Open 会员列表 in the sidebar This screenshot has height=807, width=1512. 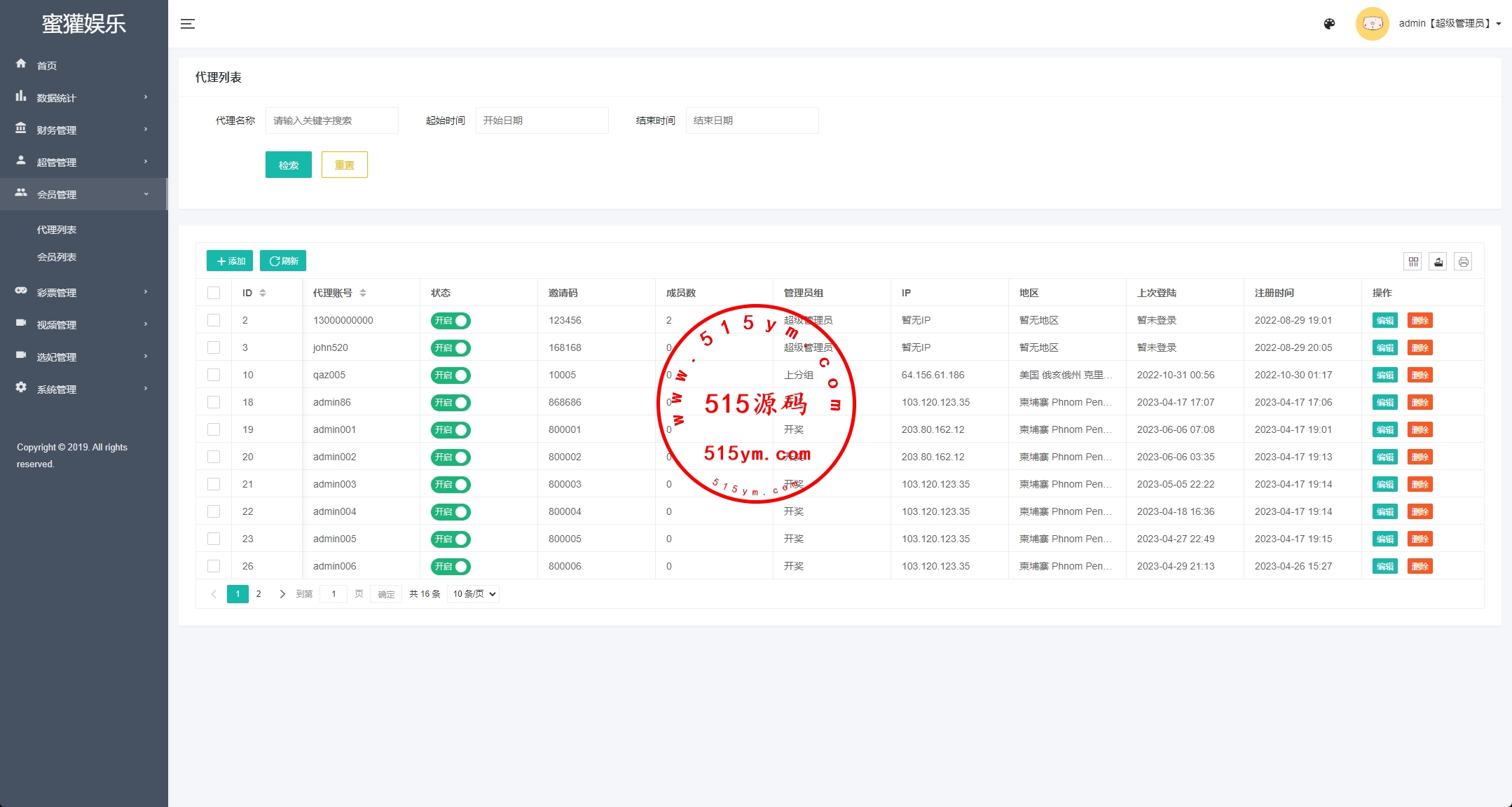click(57, 257)
